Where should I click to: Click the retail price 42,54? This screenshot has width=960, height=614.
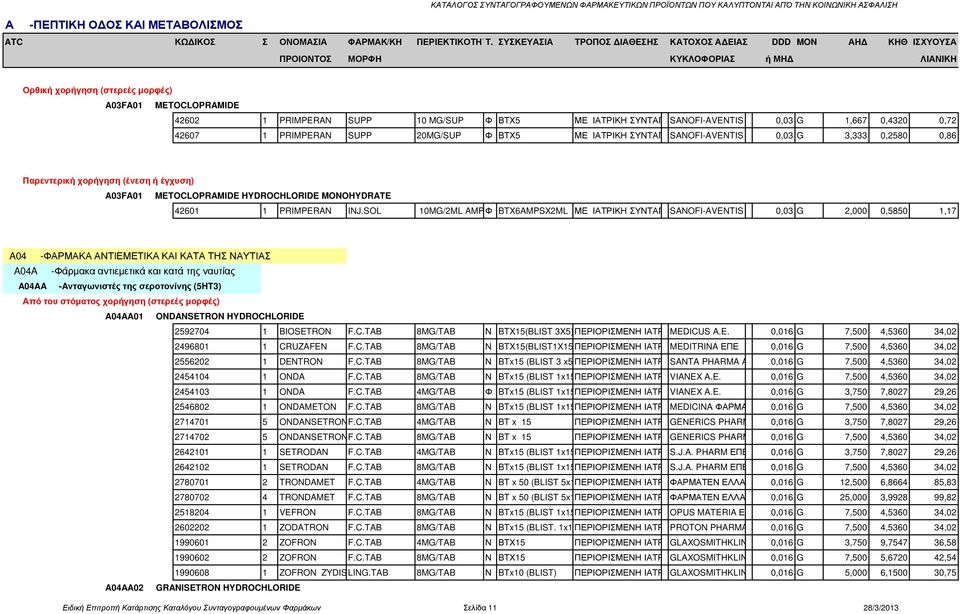pos(945,558)
